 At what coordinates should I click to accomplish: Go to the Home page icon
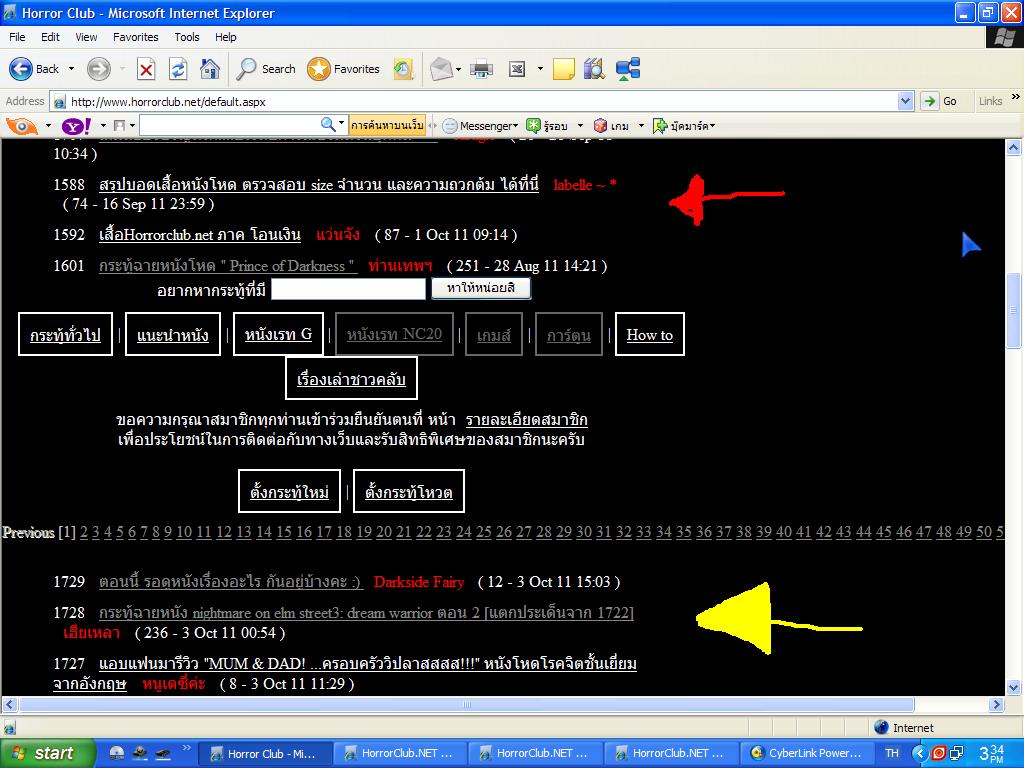[x=210, y=69]
